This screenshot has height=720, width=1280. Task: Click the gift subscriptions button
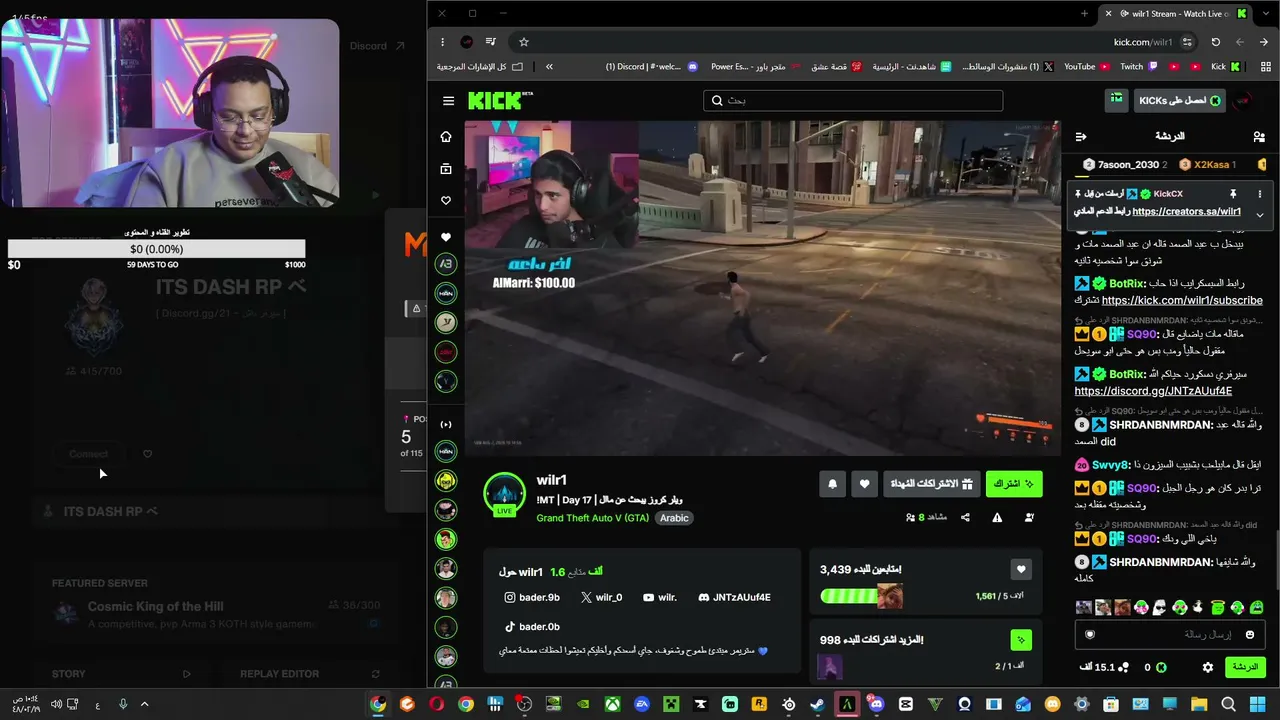[931, 484]
